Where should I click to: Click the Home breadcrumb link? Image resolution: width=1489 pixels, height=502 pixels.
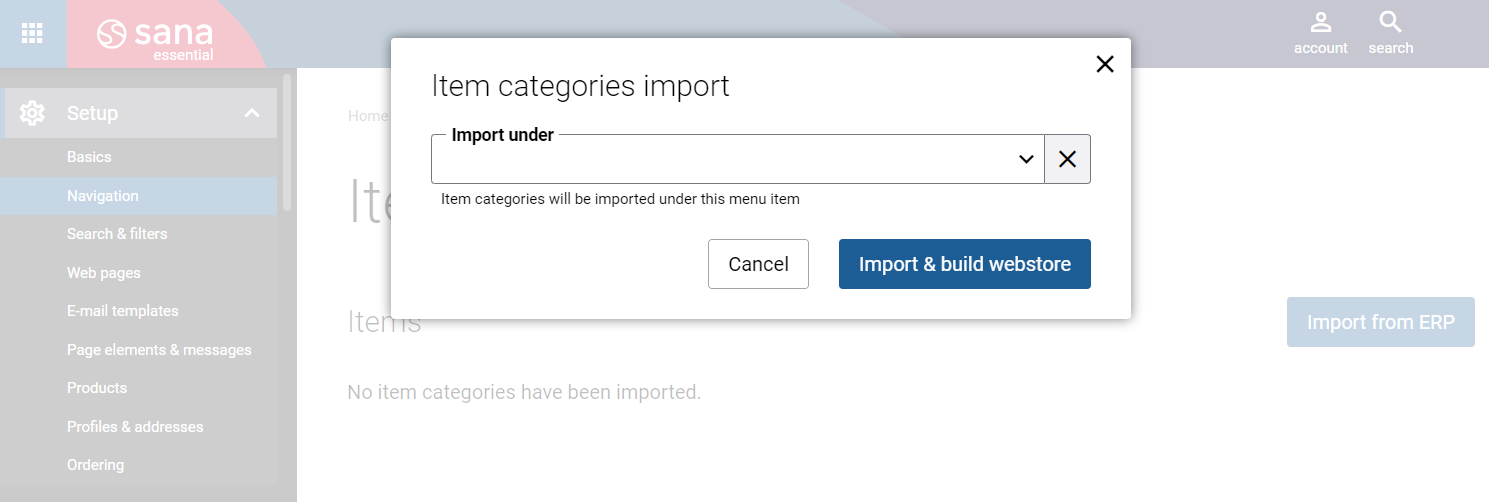367,116
